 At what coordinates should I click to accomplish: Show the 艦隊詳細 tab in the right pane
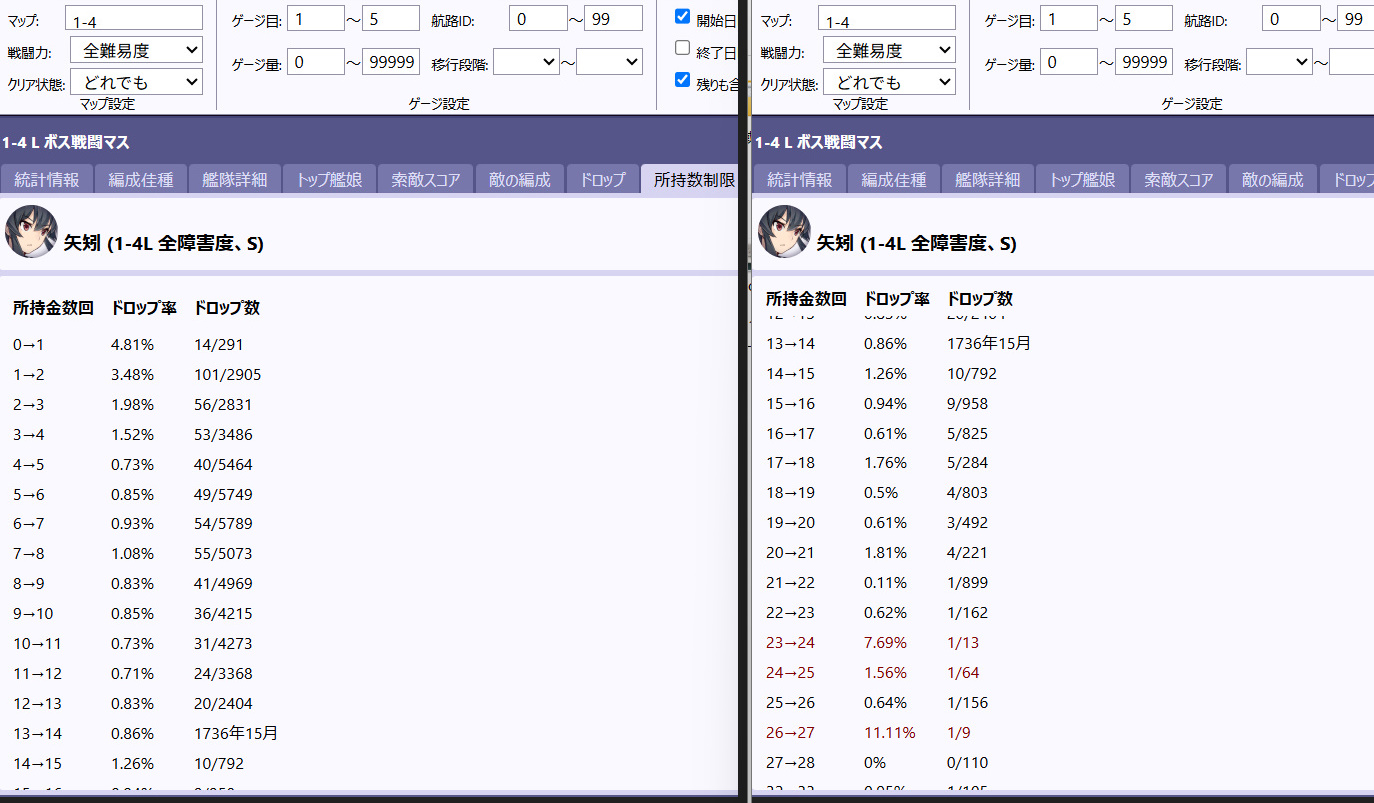pos(988,180)
